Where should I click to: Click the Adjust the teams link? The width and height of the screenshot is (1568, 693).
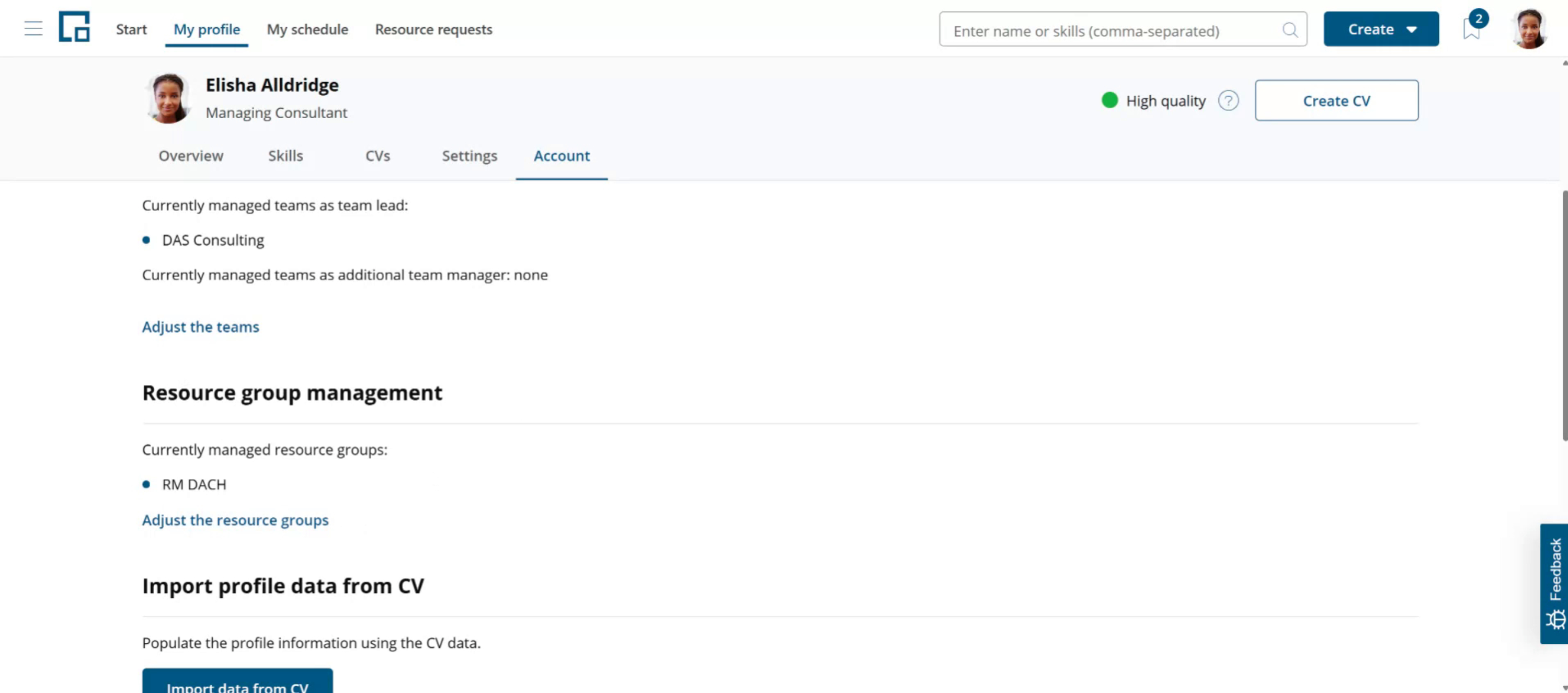coord(200,327)
